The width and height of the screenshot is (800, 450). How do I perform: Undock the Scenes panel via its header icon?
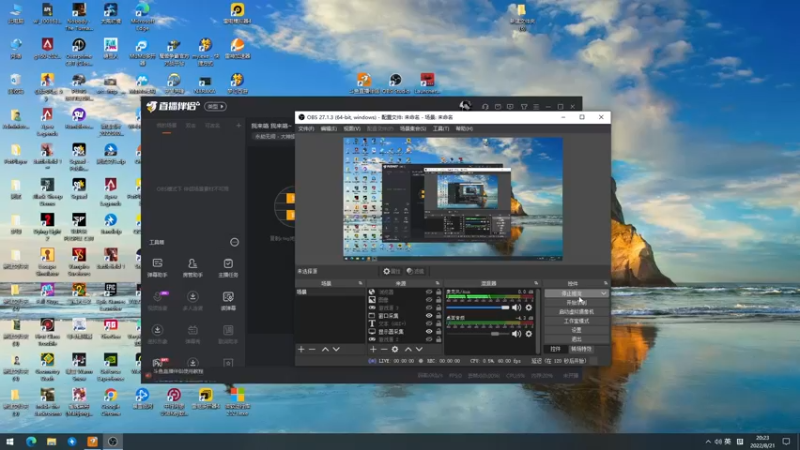pos(360,283)
